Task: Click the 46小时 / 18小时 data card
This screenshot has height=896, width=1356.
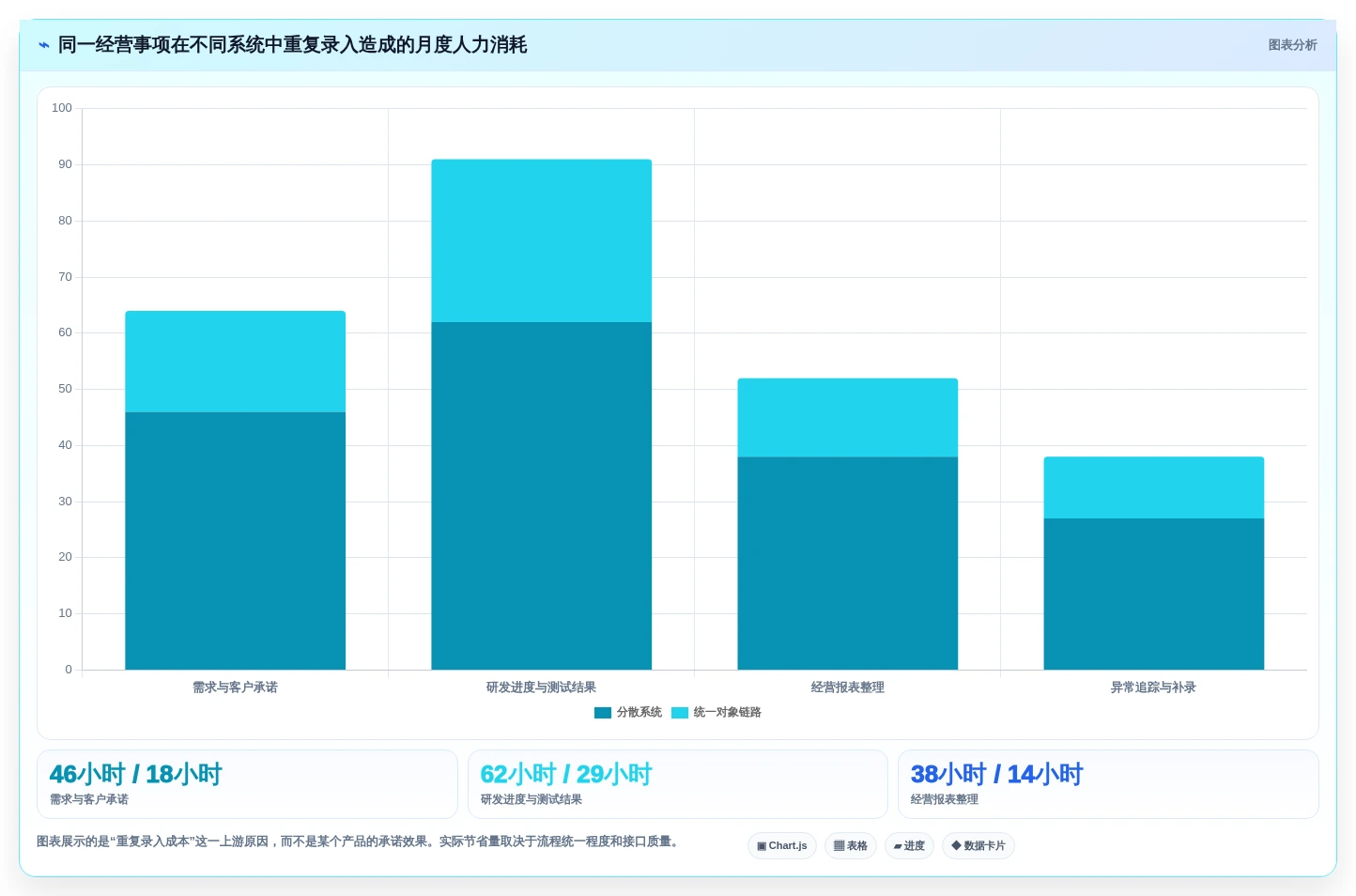Action: 247,784
